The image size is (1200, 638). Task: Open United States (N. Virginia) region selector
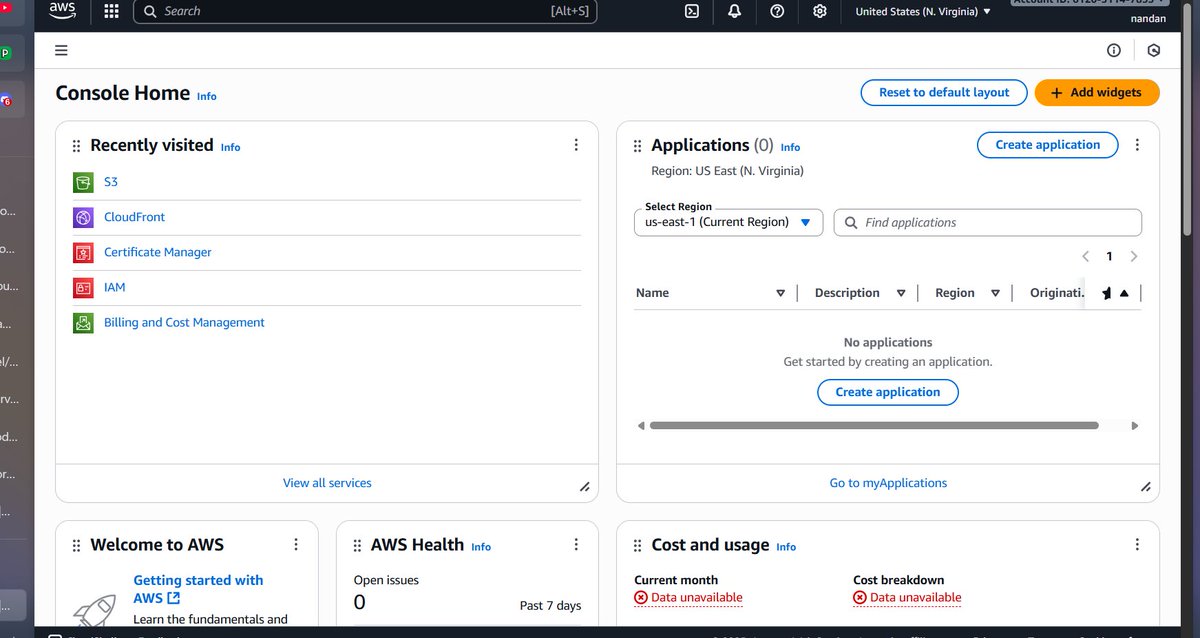point(923,11)
